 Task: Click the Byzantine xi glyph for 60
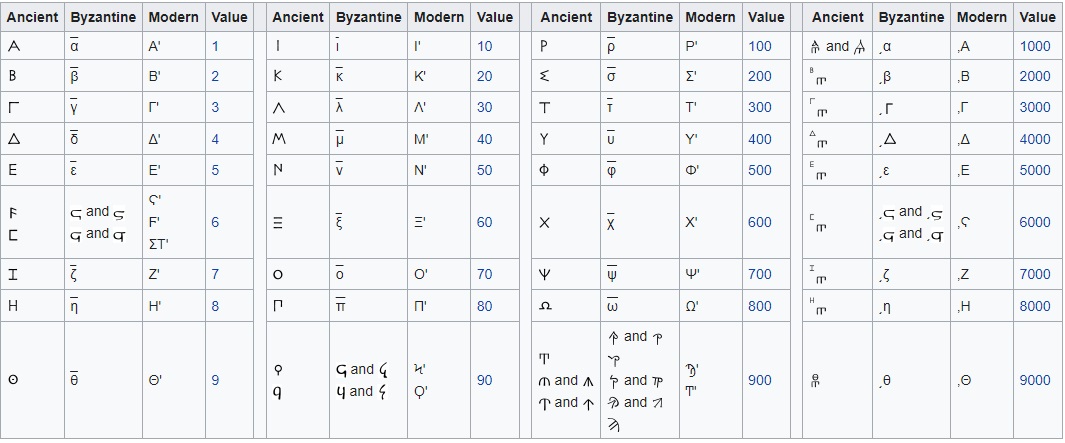(x=338, y=221)
